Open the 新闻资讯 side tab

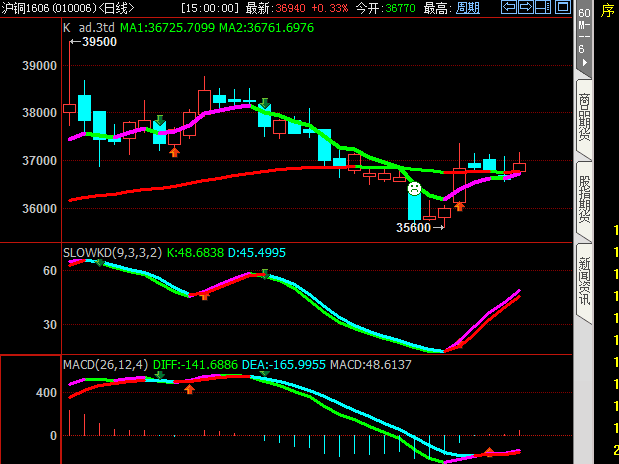click(x=585, y=281)
